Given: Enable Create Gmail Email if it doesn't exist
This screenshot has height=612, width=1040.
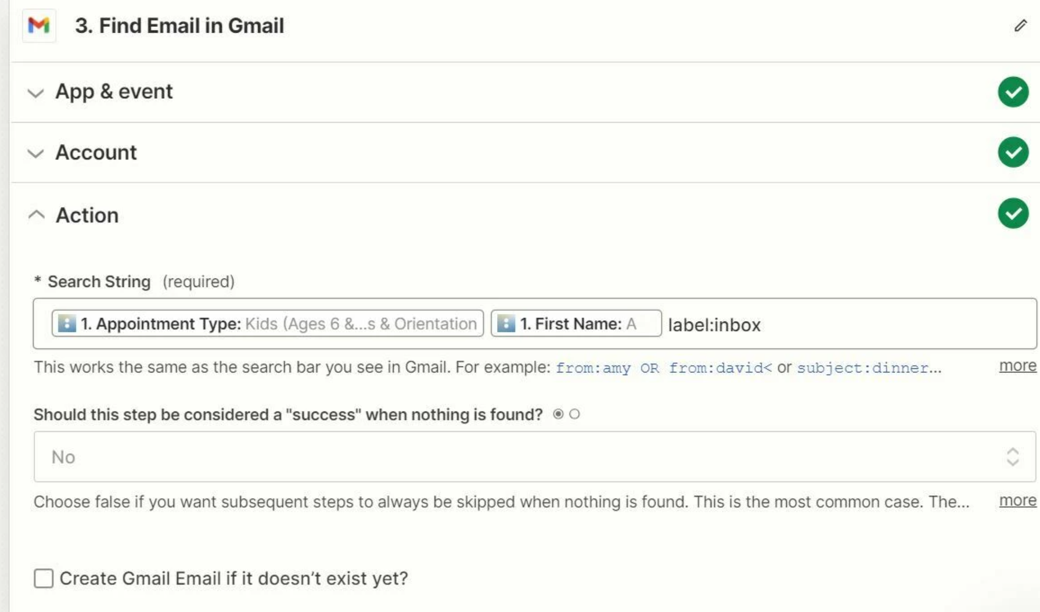Looking at the screenshot, I should tap(44, 578).
